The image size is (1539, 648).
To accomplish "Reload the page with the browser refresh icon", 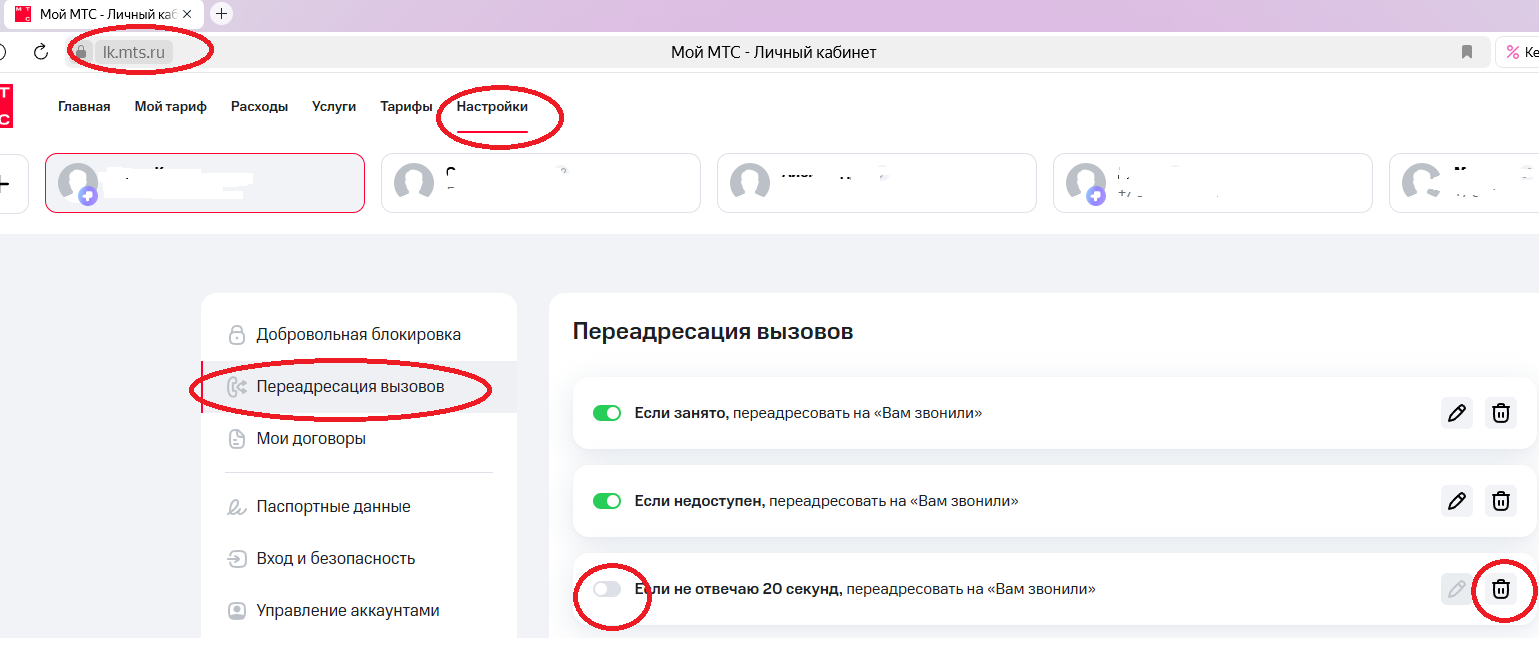I will pos(41,52).
